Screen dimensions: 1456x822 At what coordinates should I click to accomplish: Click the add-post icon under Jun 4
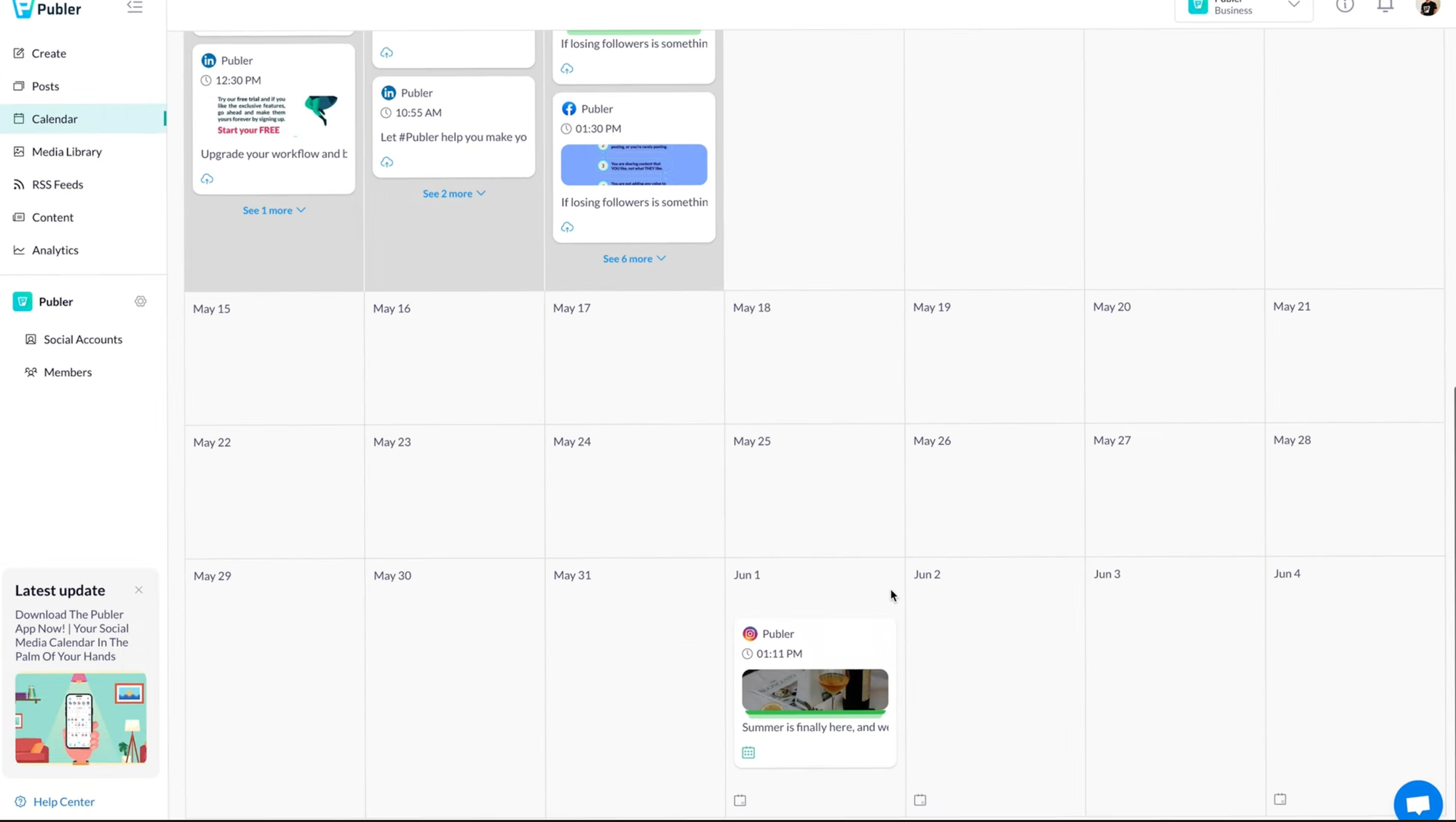pyautogui.click(x=1280, y=799)
